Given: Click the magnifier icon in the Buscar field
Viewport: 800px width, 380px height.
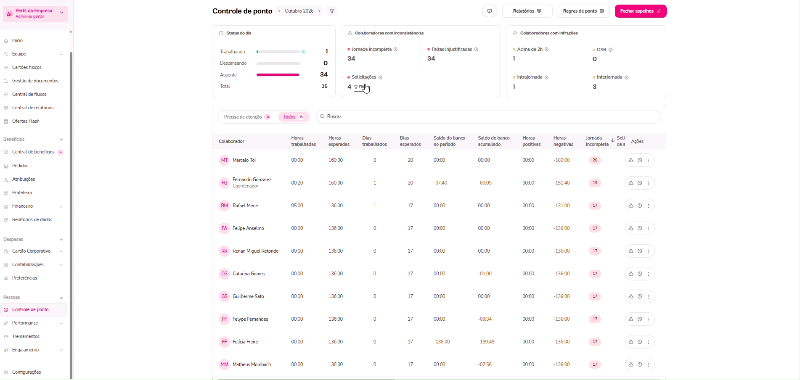Looking at the screenshot, I should 322,117.
